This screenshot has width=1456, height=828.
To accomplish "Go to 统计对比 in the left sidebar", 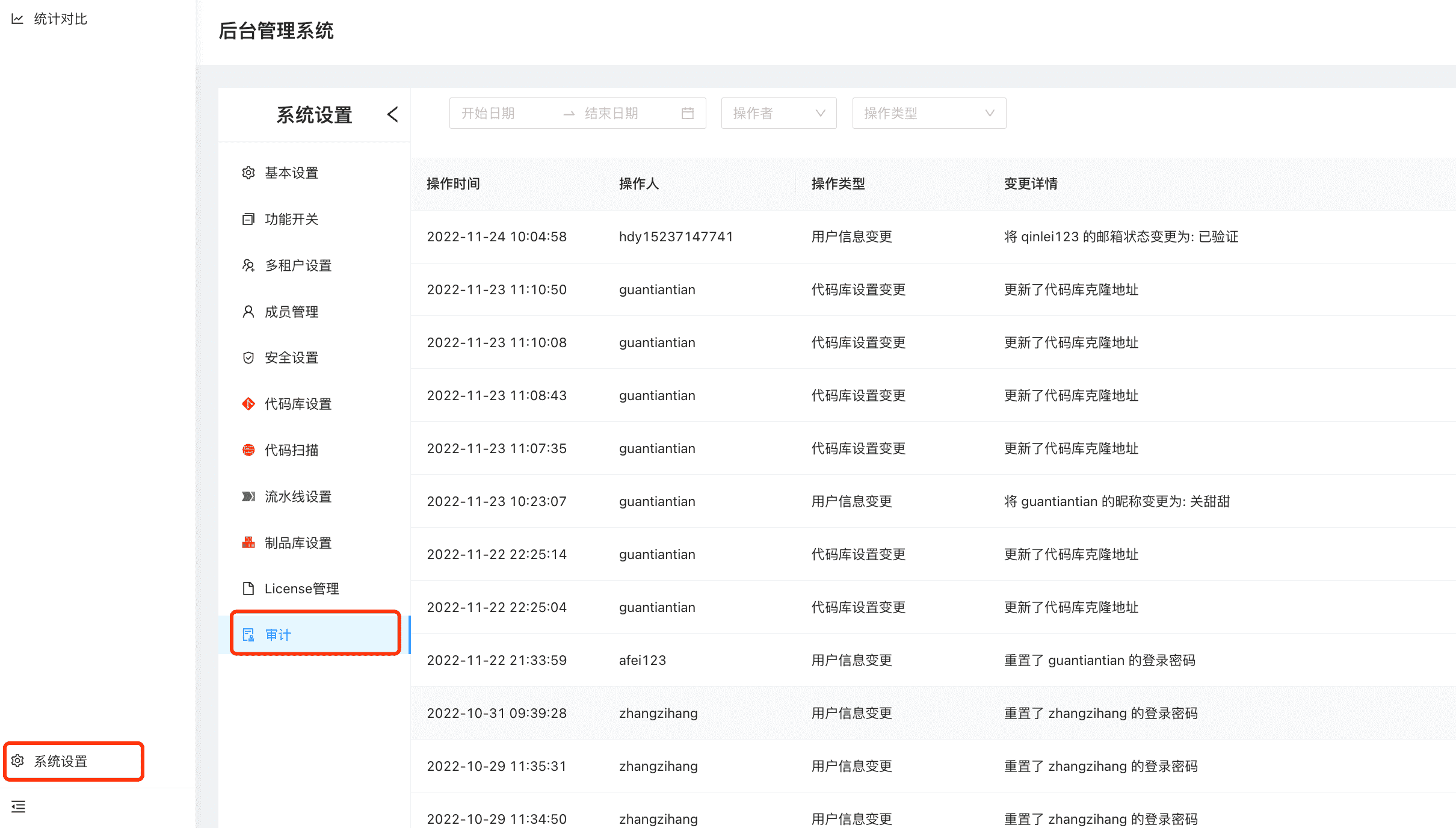I will point(60,19).
